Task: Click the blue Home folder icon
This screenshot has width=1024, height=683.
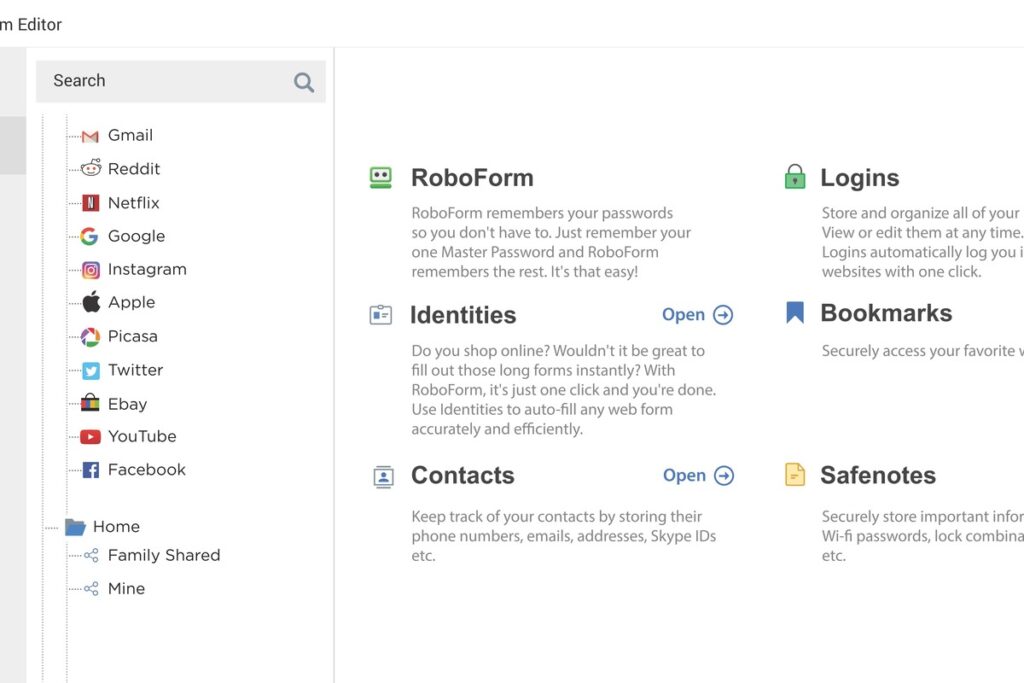Action: point(75,526)
